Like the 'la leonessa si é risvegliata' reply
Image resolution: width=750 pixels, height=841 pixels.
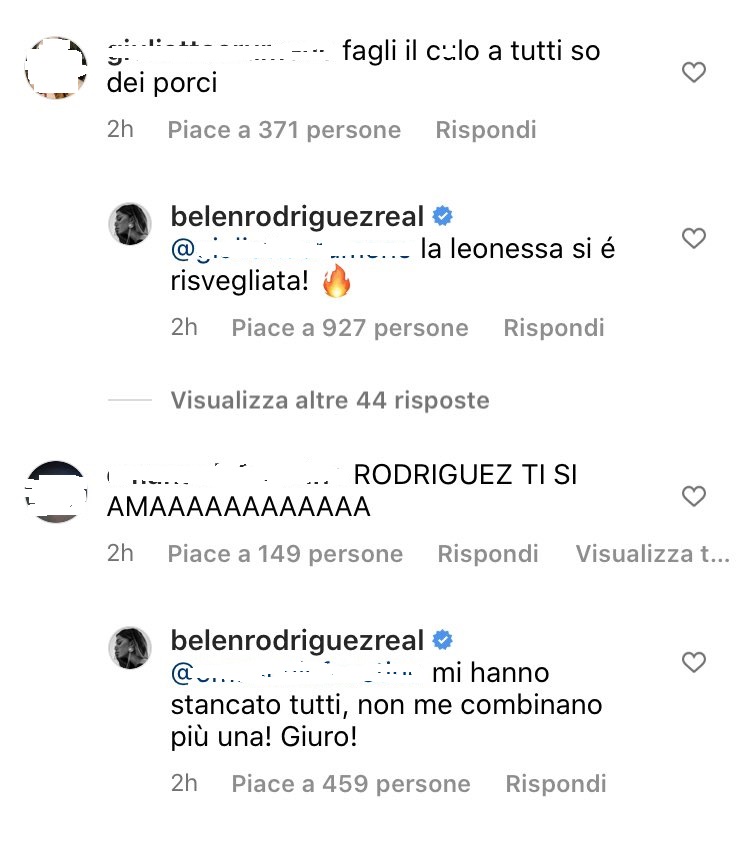tap(693, 238)
